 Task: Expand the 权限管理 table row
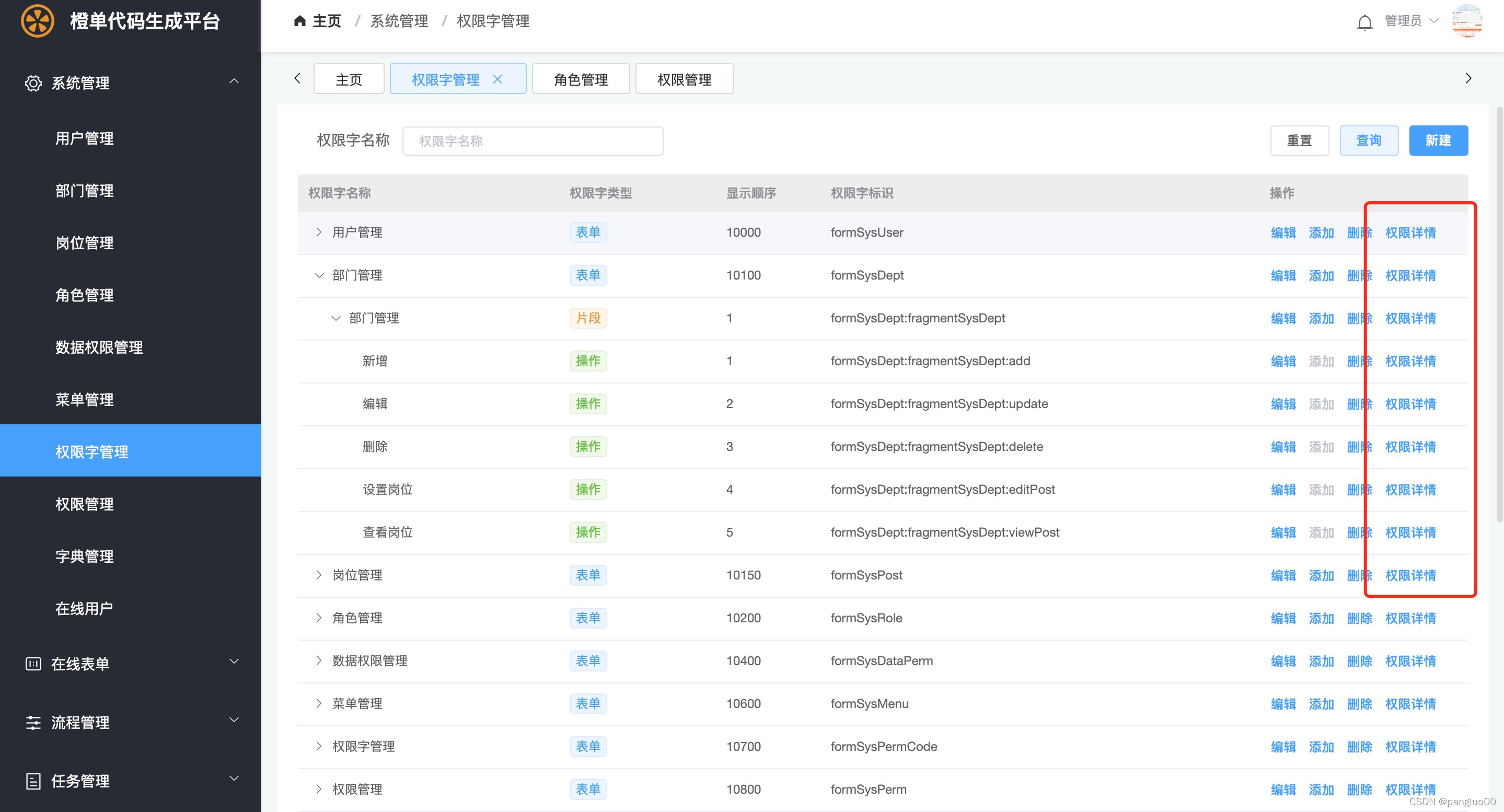(x=319, y=789)
